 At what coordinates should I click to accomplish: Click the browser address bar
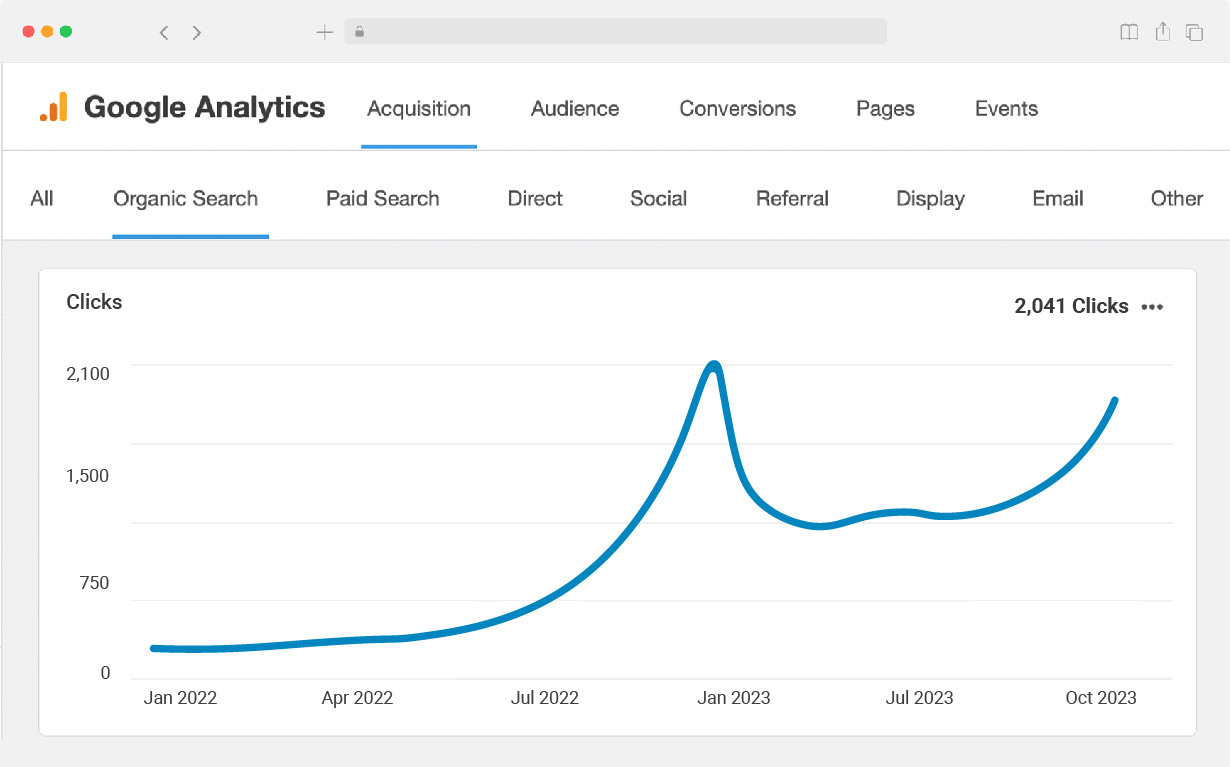point(615,32)
